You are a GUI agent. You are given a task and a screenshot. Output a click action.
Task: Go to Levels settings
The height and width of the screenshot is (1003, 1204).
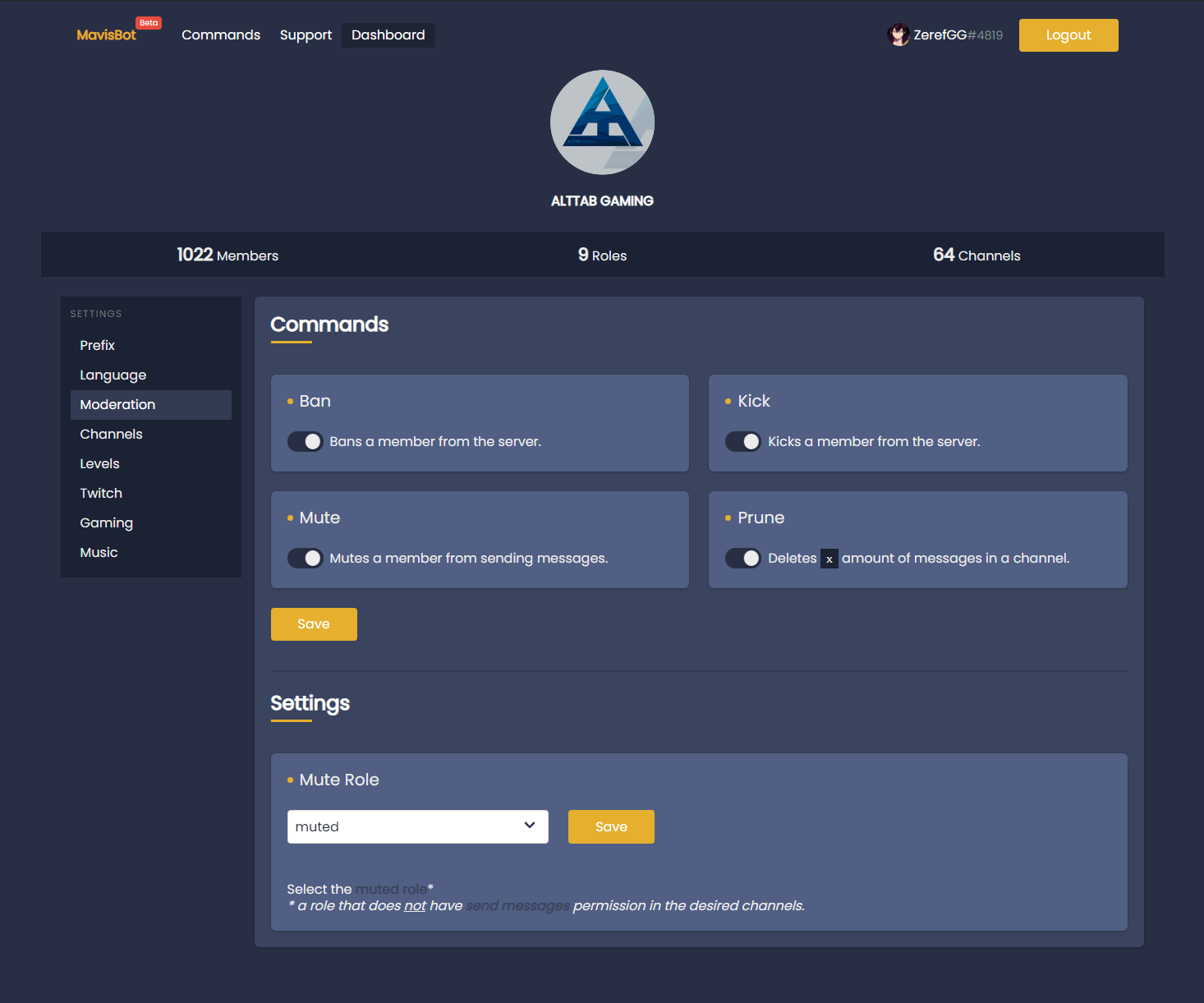coord(99,464)
